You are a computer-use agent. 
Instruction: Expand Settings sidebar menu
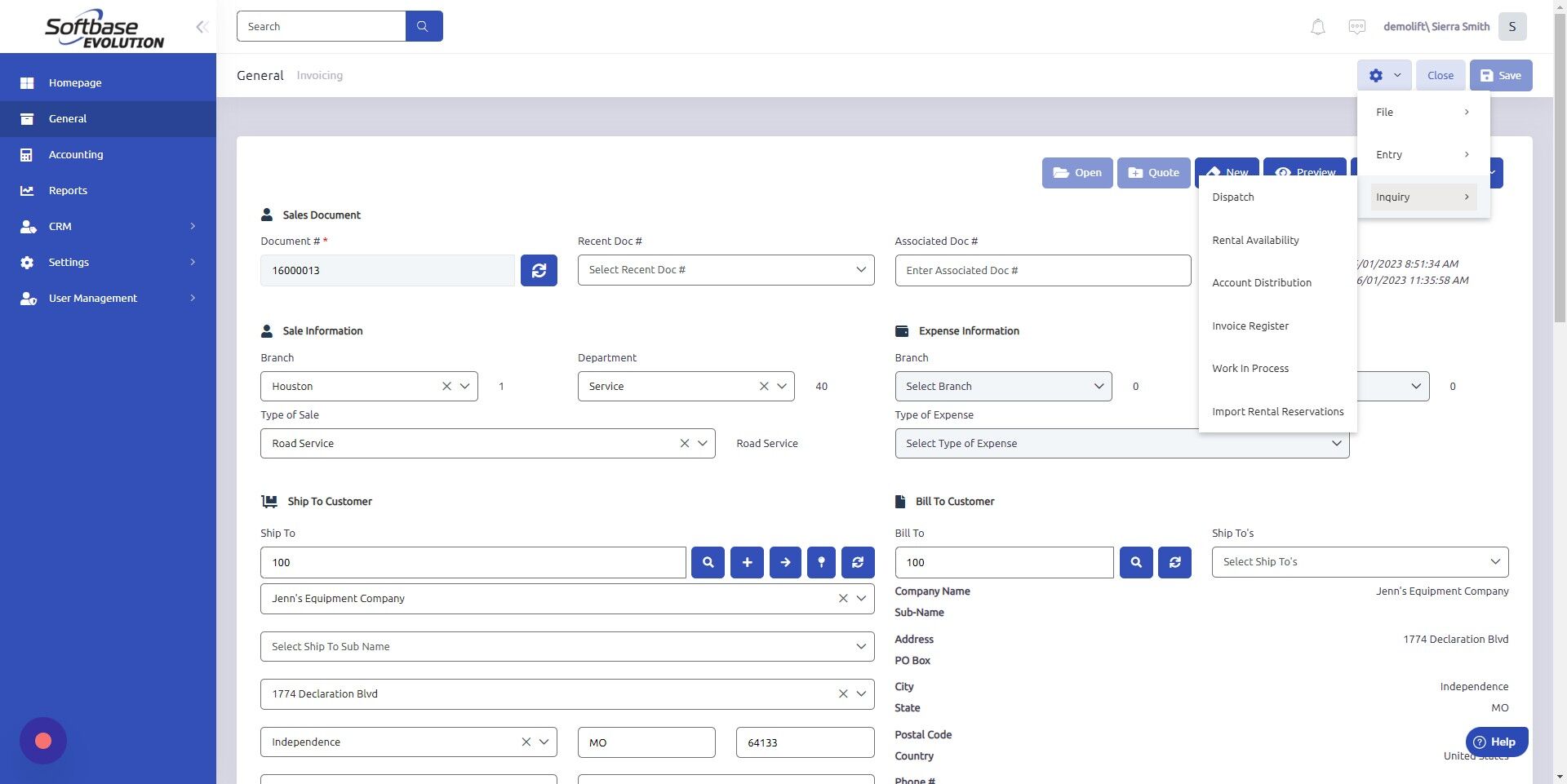[x=108, y=262]
